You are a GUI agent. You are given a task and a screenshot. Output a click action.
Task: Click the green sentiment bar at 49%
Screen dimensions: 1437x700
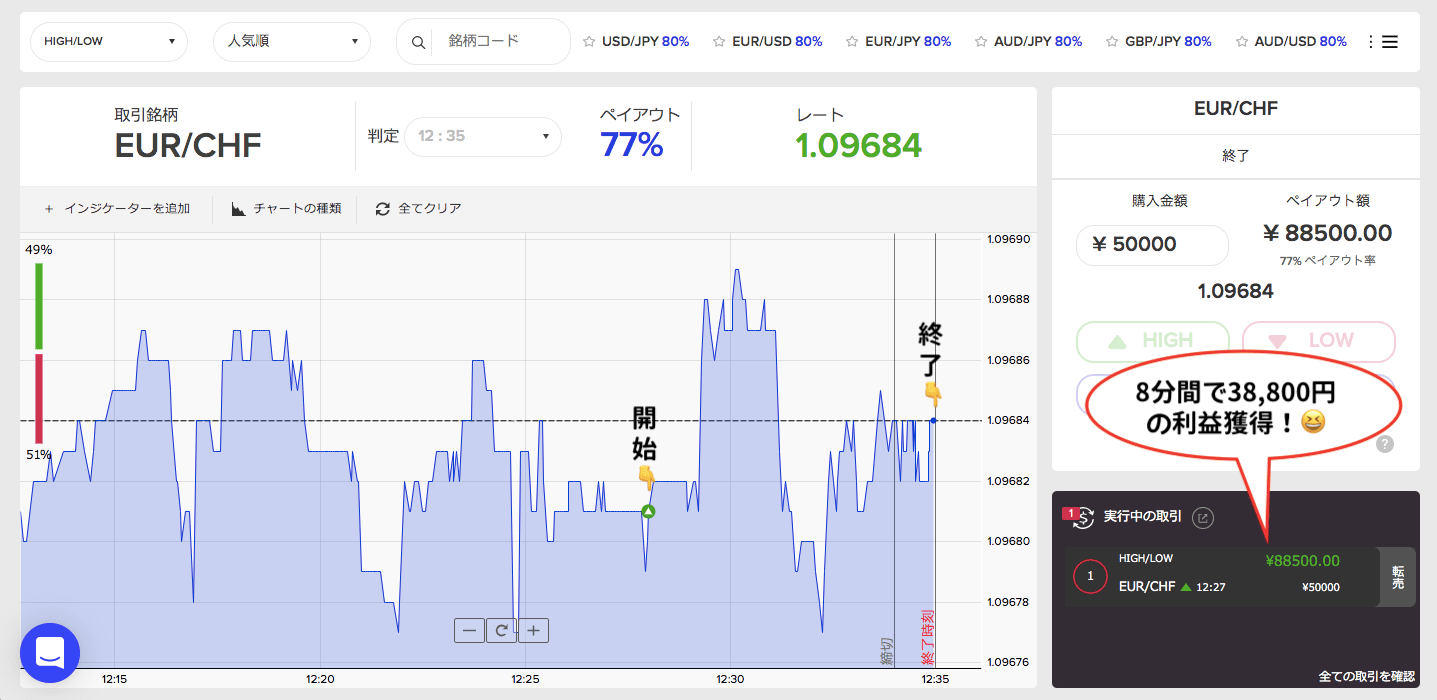point(39,306)
